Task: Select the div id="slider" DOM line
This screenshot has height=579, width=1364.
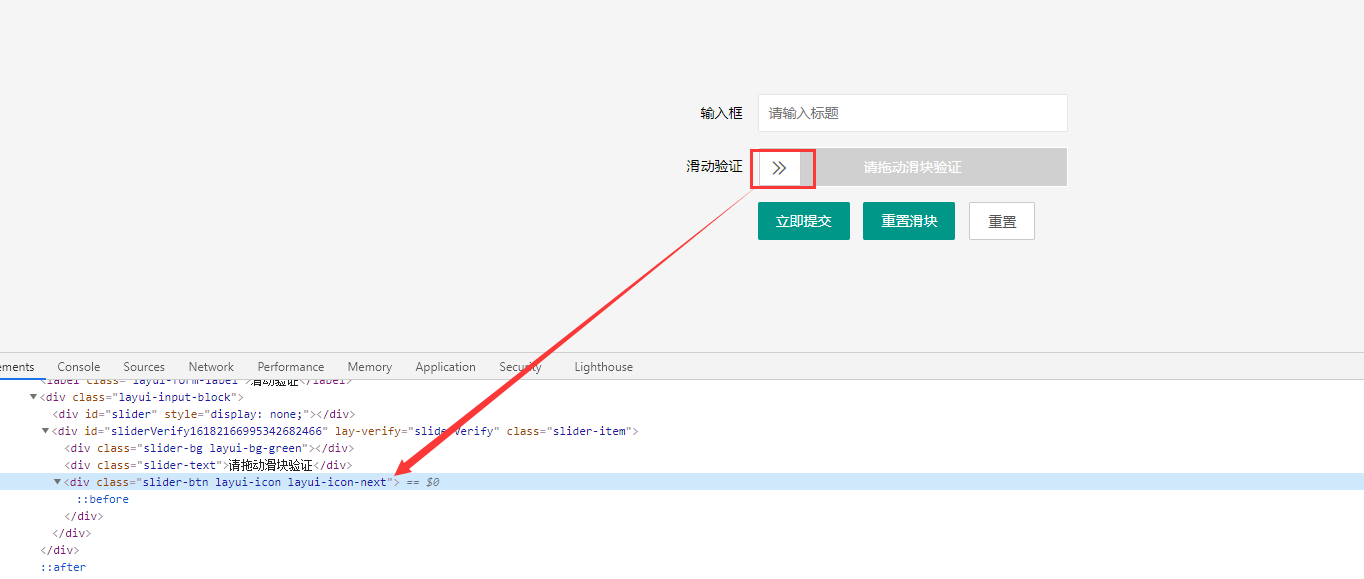Action: click(x=204, y=414)
